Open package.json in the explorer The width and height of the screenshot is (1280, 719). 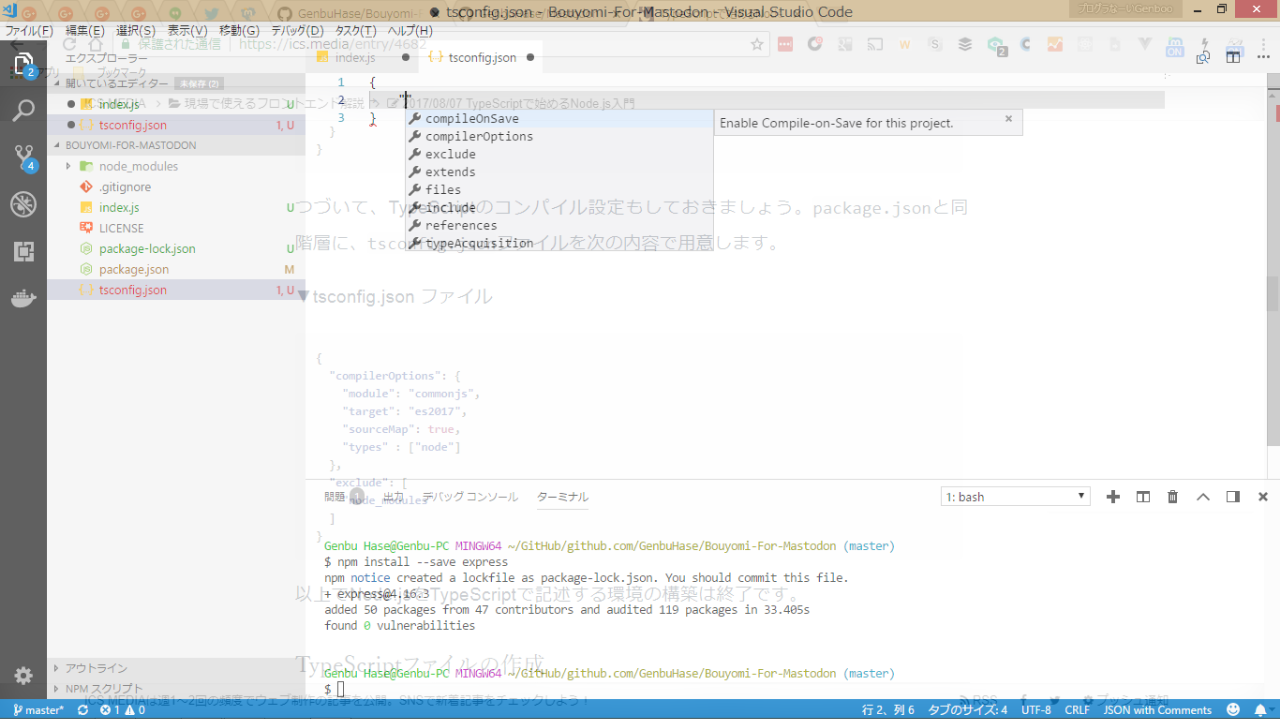coord(133,269)
